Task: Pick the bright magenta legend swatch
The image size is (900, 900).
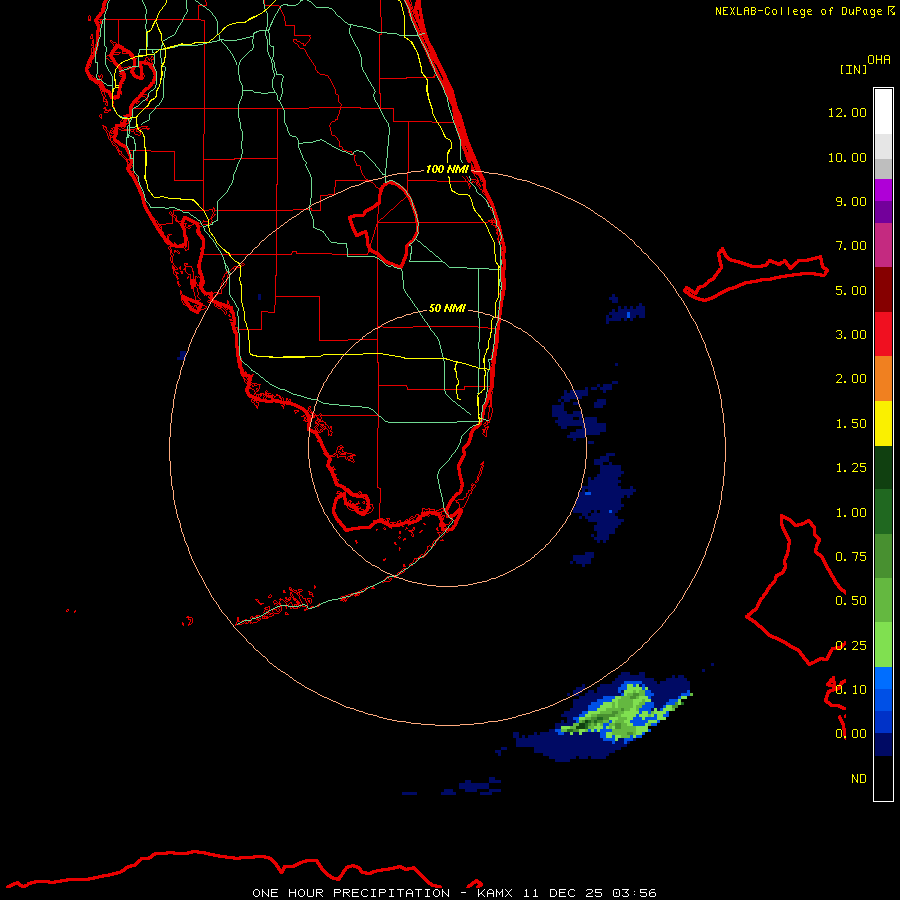Action: (x=883, y=190)
